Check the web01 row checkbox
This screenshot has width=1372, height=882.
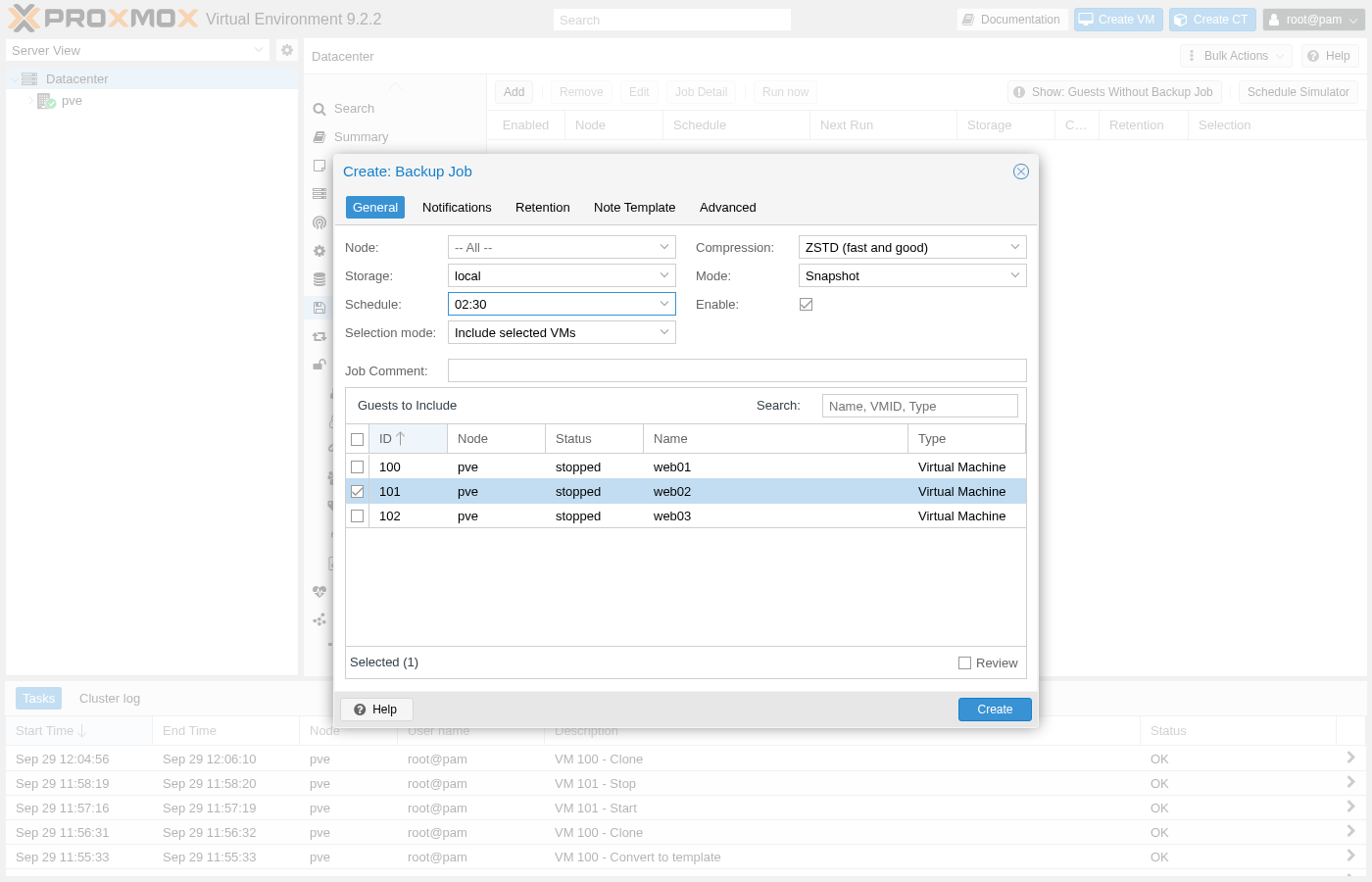tap(358, 467)
